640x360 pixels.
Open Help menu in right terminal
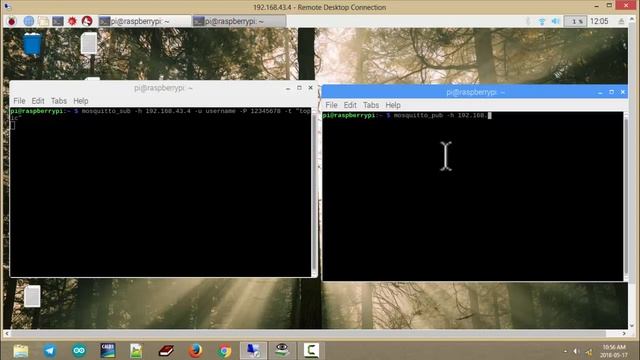(x=393, y=105)
